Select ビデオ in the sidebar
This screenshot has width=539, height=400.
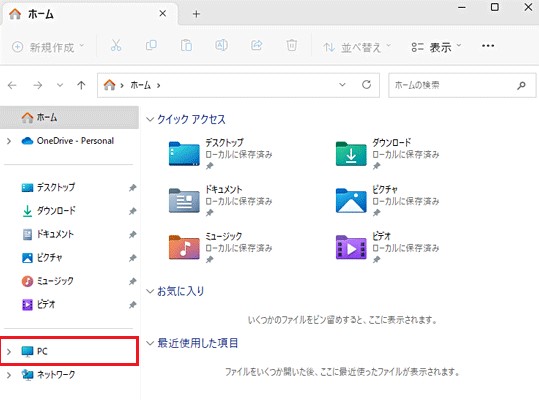[x=69, y=305]
